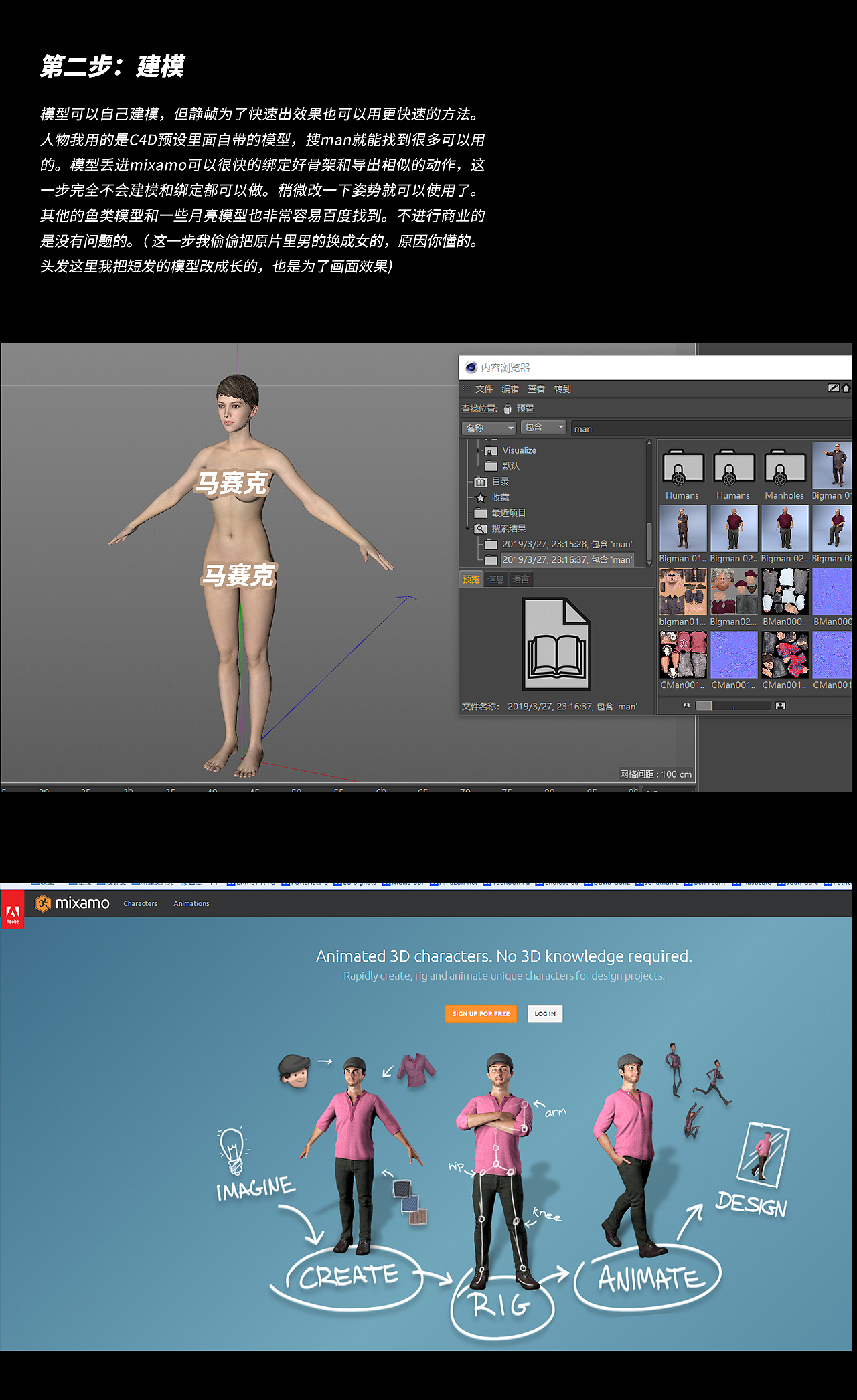Click the small thumbnails icon beside slider
Image resolution: width=857 pixels, height=1400 pixels.
686,705
